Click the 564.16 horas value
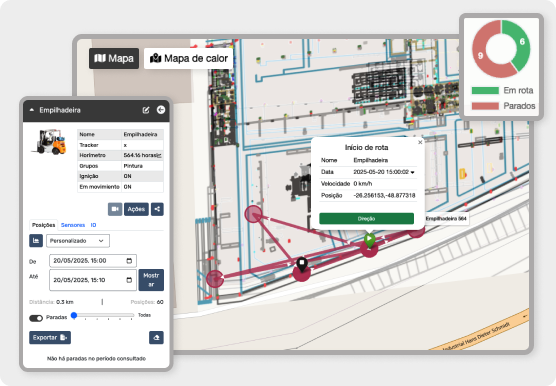Viewport: 556px width, 386px height. click(140, 155)
